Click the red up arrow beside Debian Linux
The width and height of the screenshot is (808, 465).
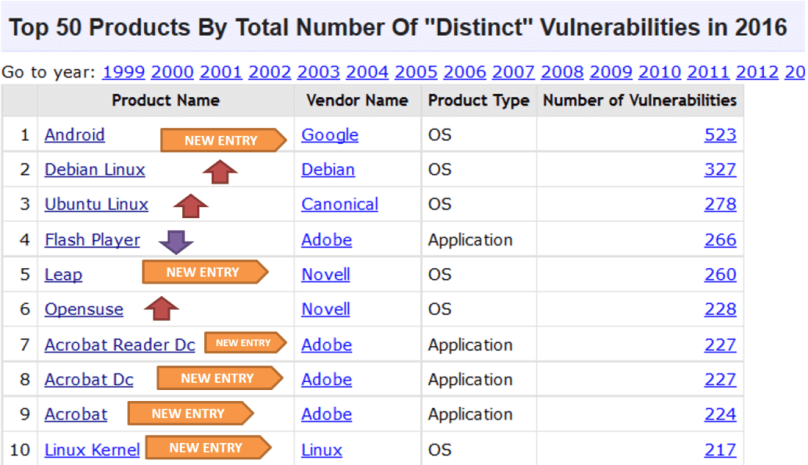point(220,172)
